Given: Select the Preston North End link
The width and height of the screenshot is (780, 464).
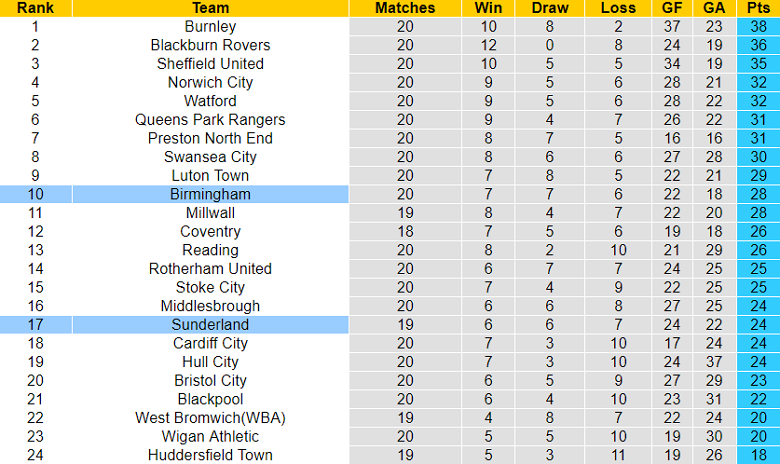Looking at the screenshot, I should [210, 138].
